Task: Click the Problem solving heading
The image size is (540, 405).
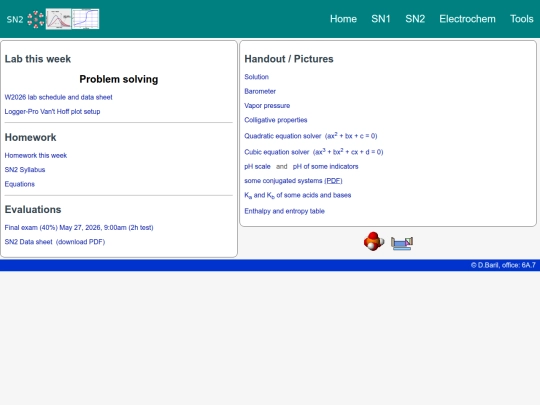Action: click(119, 79)
